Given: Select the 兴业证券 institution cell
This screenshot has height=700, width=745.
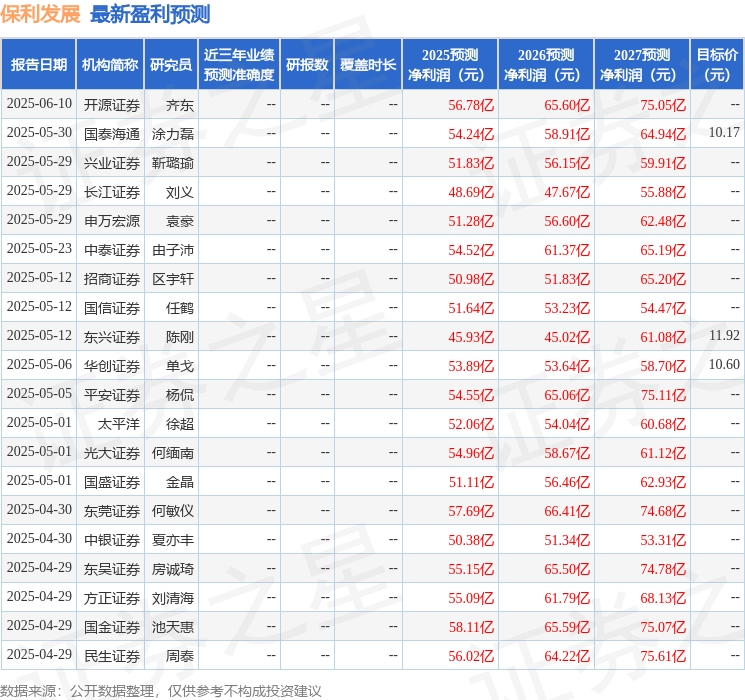Looking at the screenshot, I should pos(112,163).
